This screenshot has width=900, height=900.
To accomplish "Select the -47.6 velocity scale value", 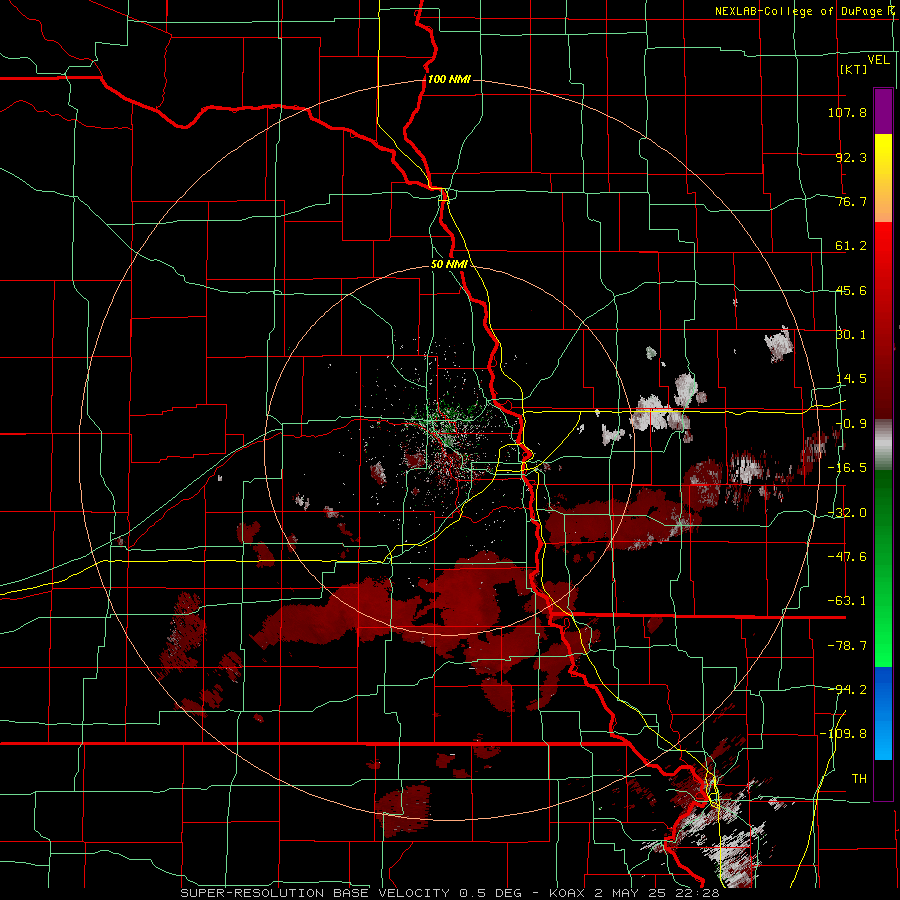I will tap(847, 557).
